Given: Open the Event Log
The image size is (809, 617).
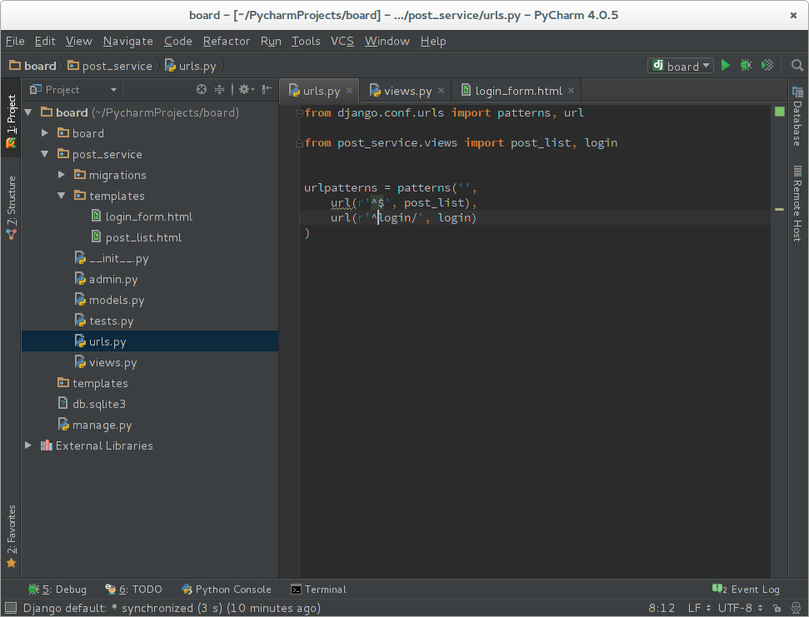Looking at the screenshot, I should tap(746, 589).
